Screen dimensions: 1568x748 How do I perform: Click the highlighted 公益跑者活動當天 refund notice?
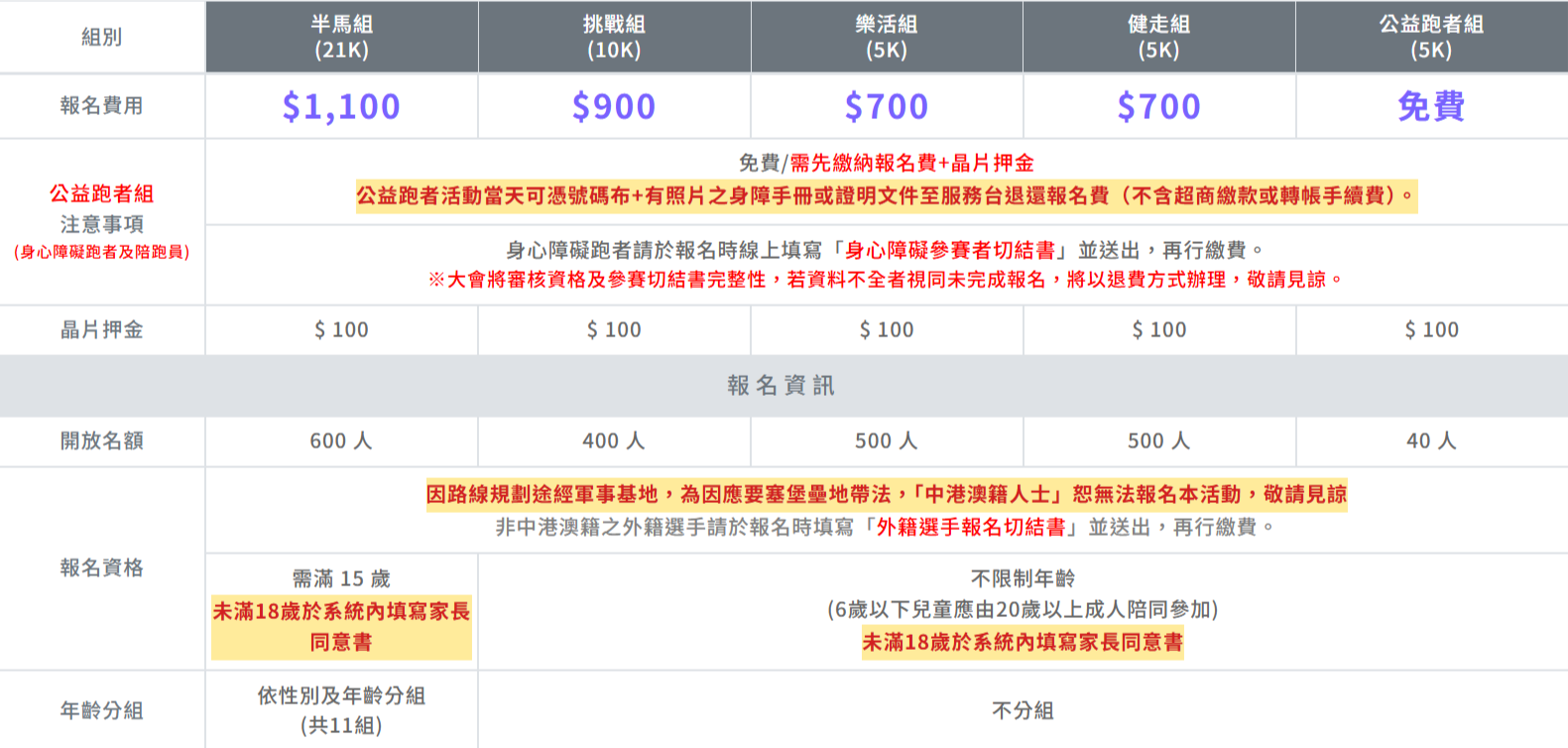pyautogui.click(x=887, y=195)
